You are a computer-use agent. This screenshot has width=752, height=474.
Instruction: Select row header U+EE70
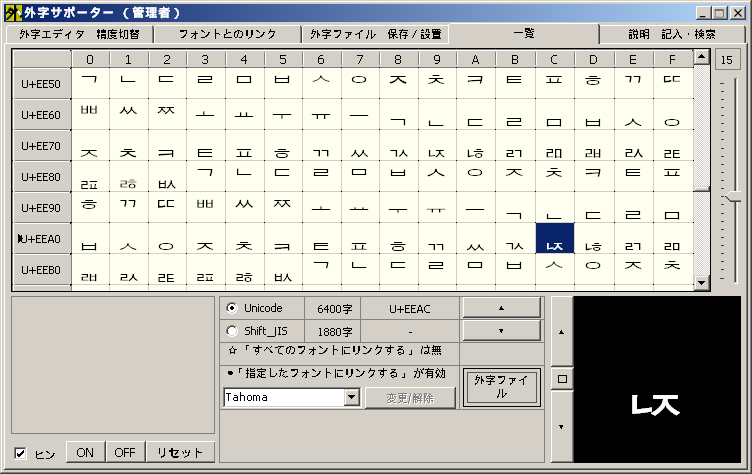pyautogui.click(x=41, y=146)
